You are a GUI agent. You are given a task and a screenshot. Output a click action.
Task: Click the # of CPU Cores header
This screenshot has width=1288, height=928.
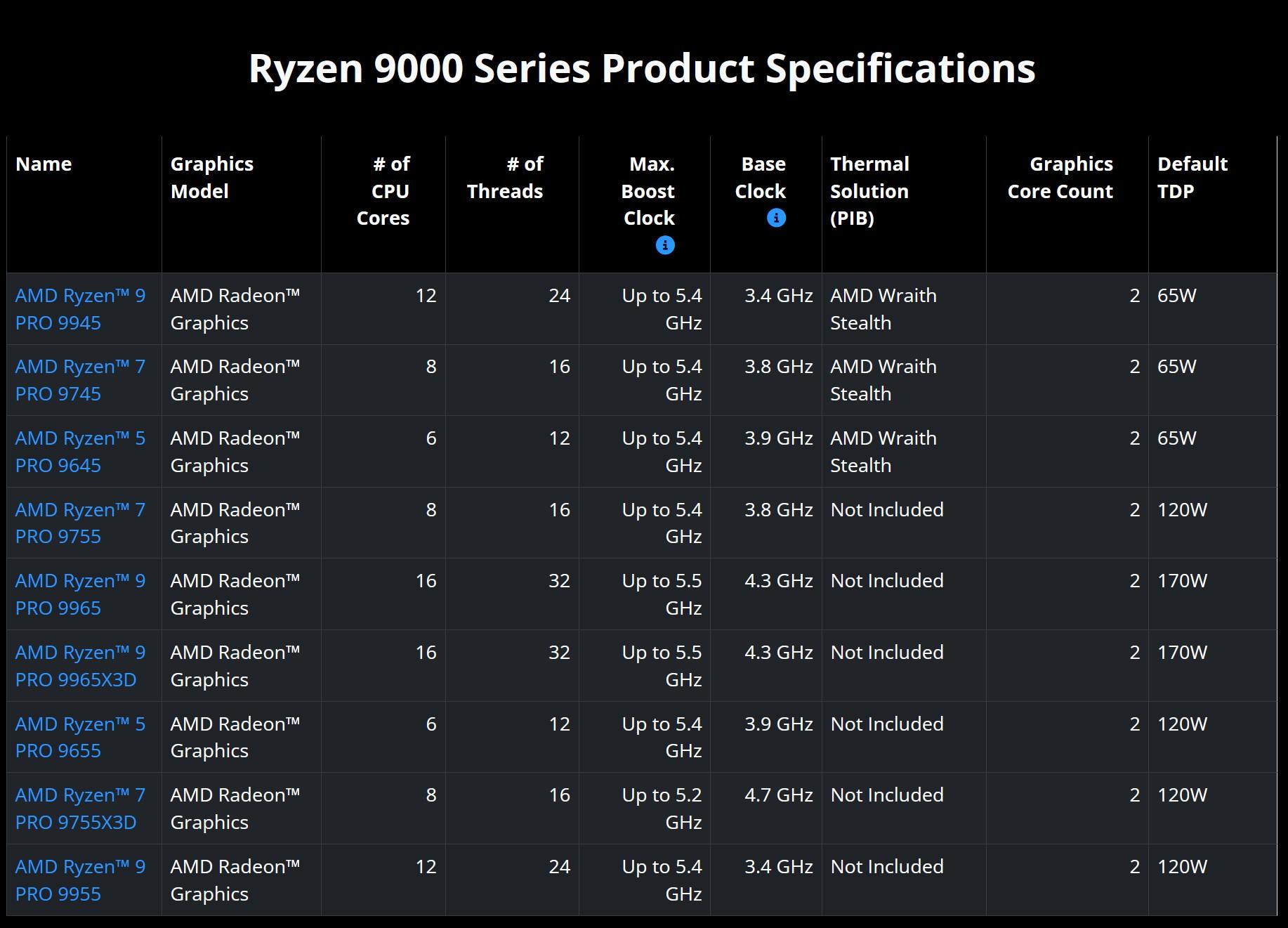(x=383, y=191)
